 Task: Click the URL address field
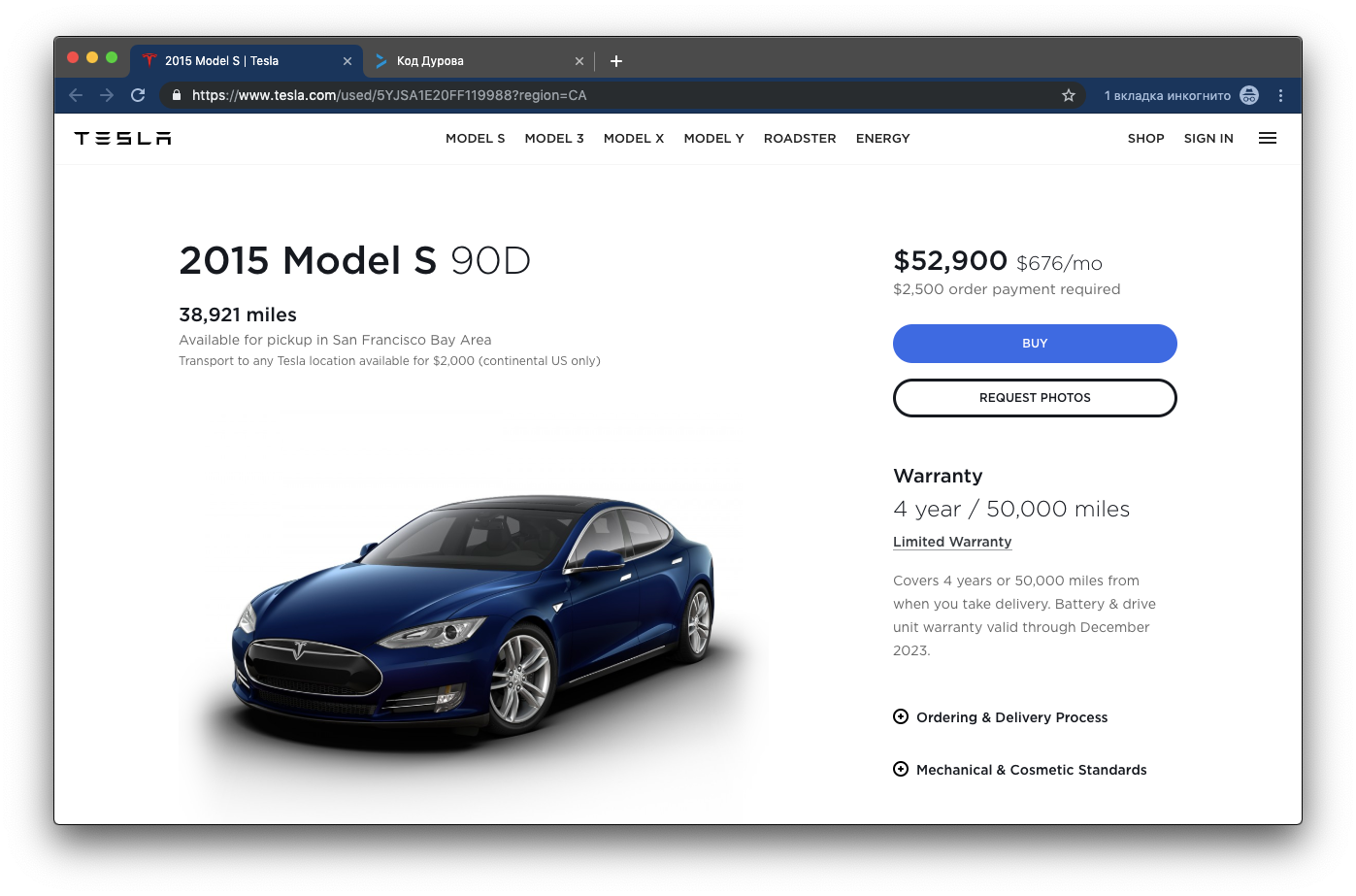[x=621, y=95]
